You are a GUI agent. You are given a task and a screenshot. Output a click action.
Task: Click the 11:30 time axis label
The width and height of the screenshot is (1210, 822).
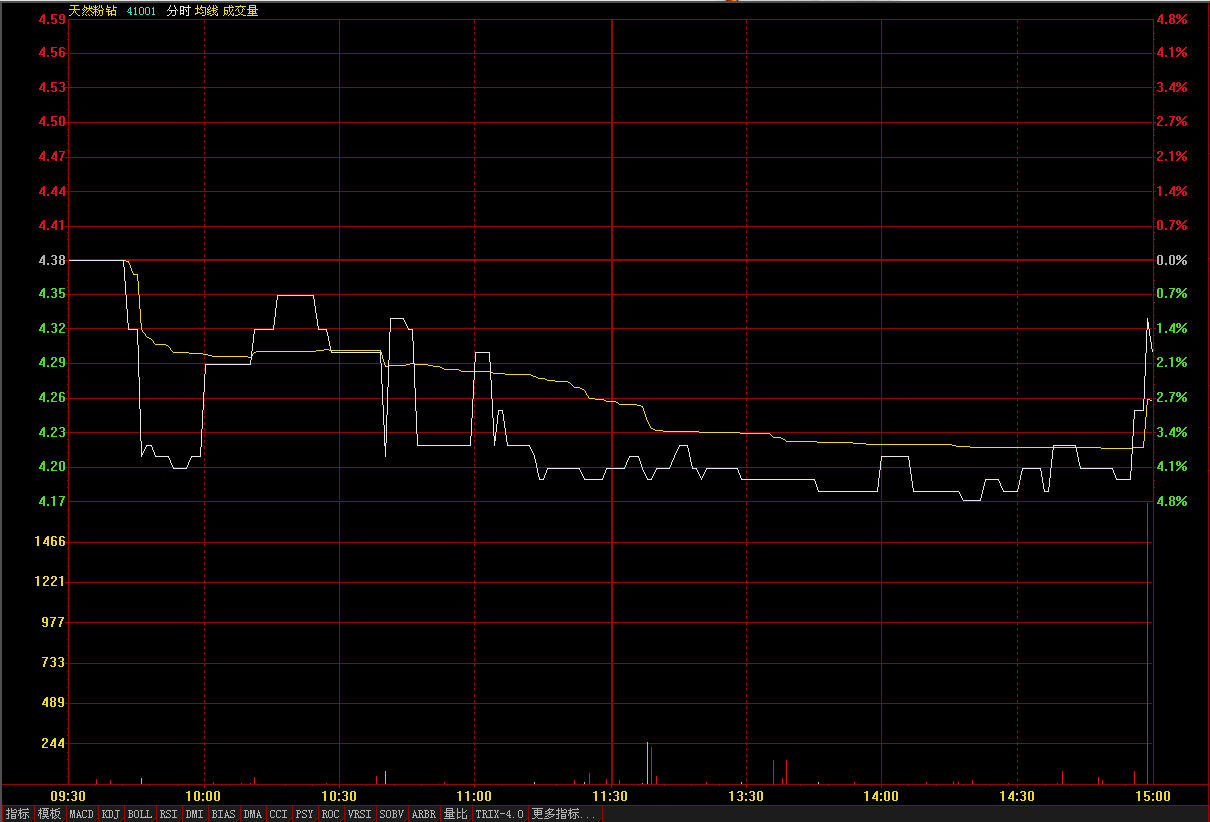[611, 797]
